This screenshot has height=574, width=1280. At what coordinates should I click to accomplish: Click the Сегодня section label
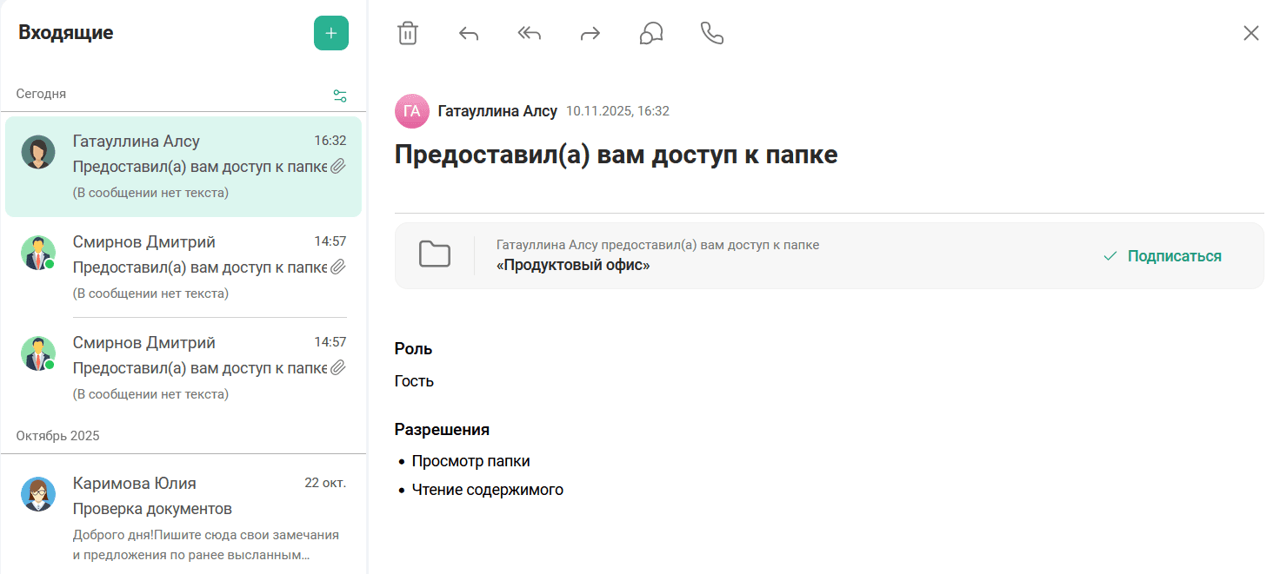click(41, 93)
